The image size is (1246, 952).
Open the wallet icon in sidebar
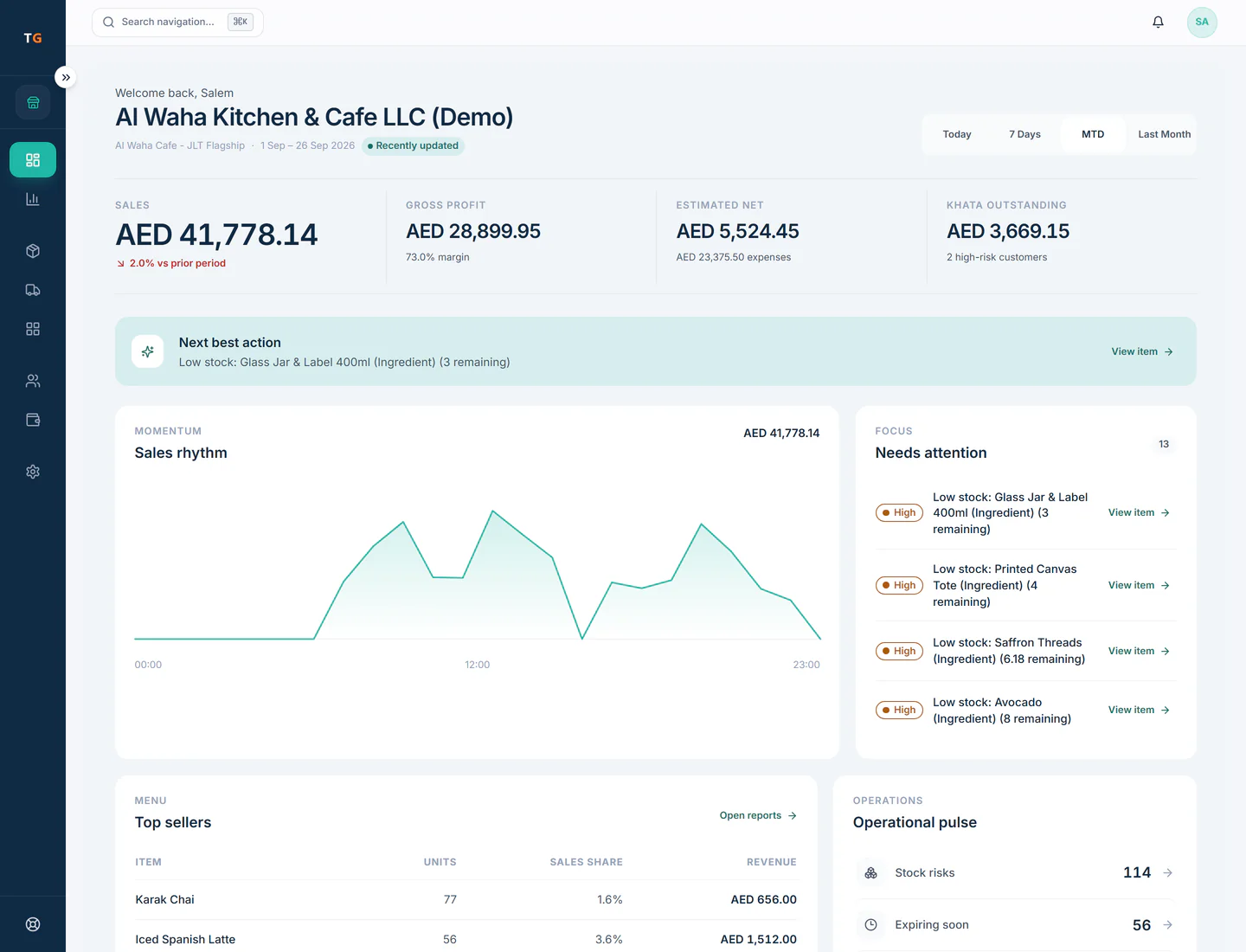click(x=33, y=420)
